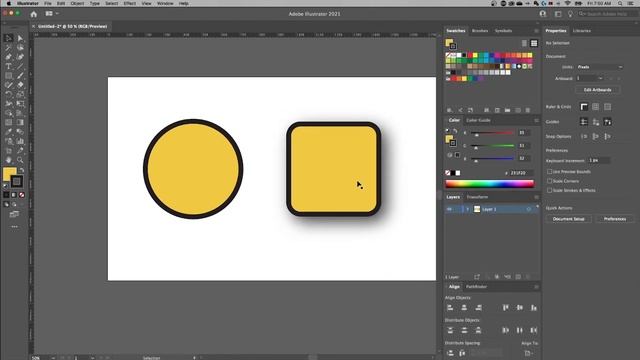The height and width of the screenshot is (360, 640).
Task: Click the color spectrum bar
Action: [x=489, y=184]
